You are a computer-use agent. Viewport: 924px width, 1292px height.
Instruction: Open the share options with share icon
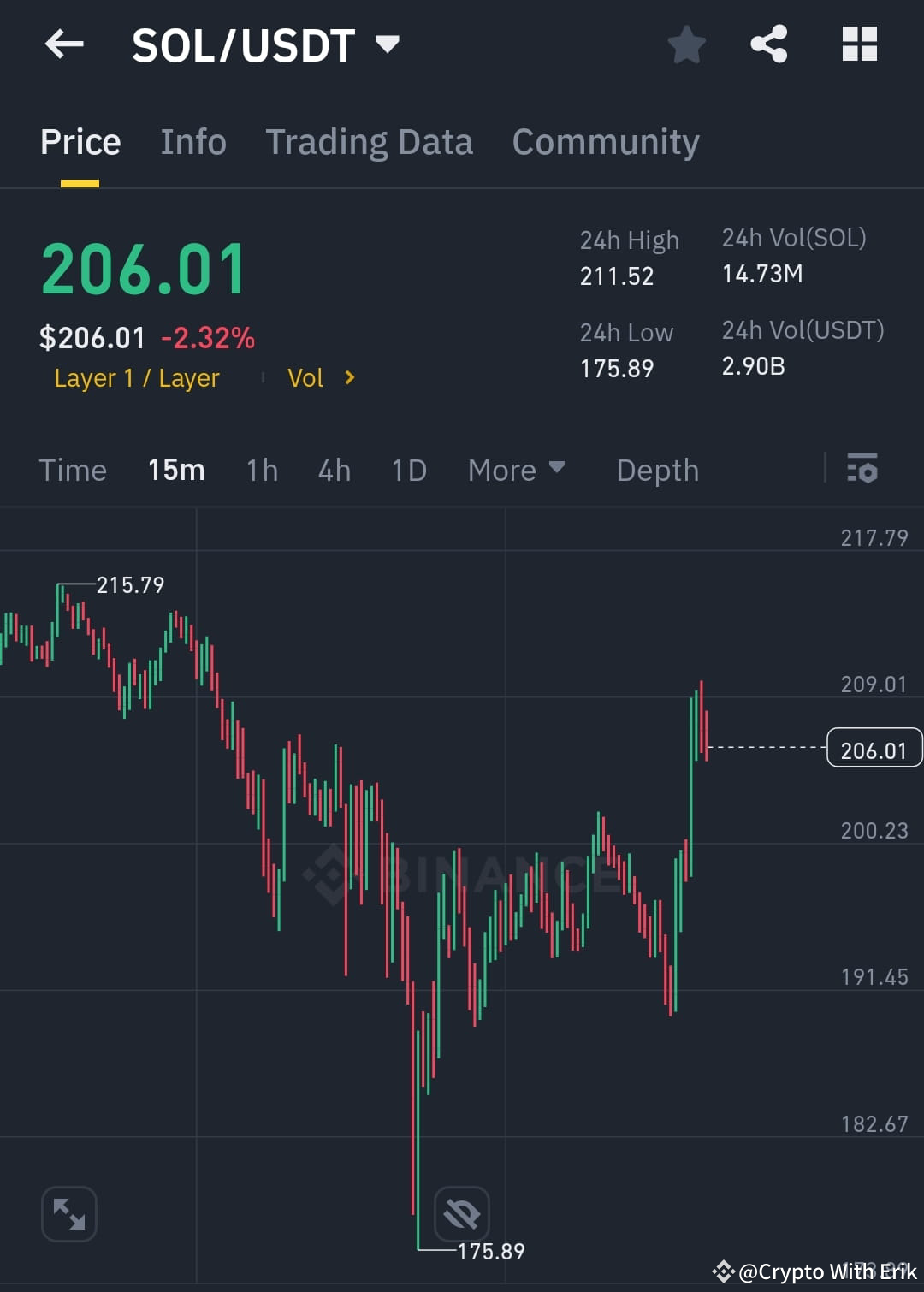click(x=769, y=44)
